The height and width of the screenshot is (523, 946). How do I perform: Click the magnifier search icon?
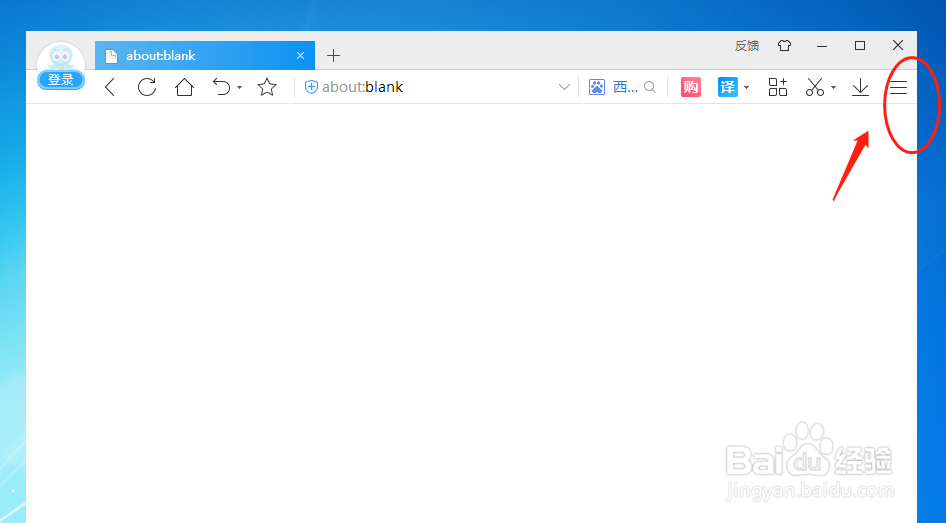[650, 87]
